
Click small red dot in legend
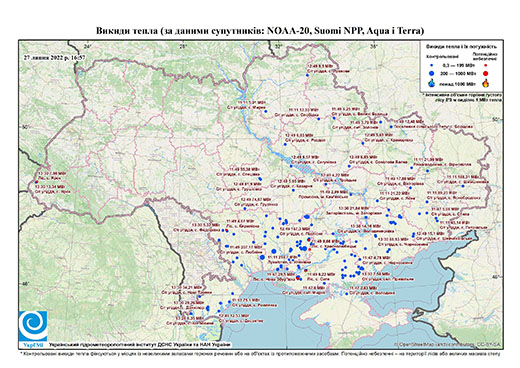coord(486,65)
